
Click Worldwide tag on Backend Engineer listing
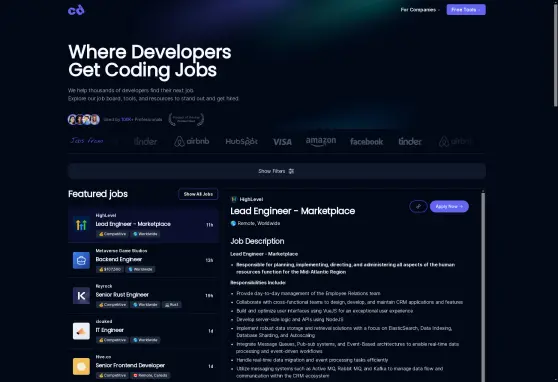(x=140, y=269)
